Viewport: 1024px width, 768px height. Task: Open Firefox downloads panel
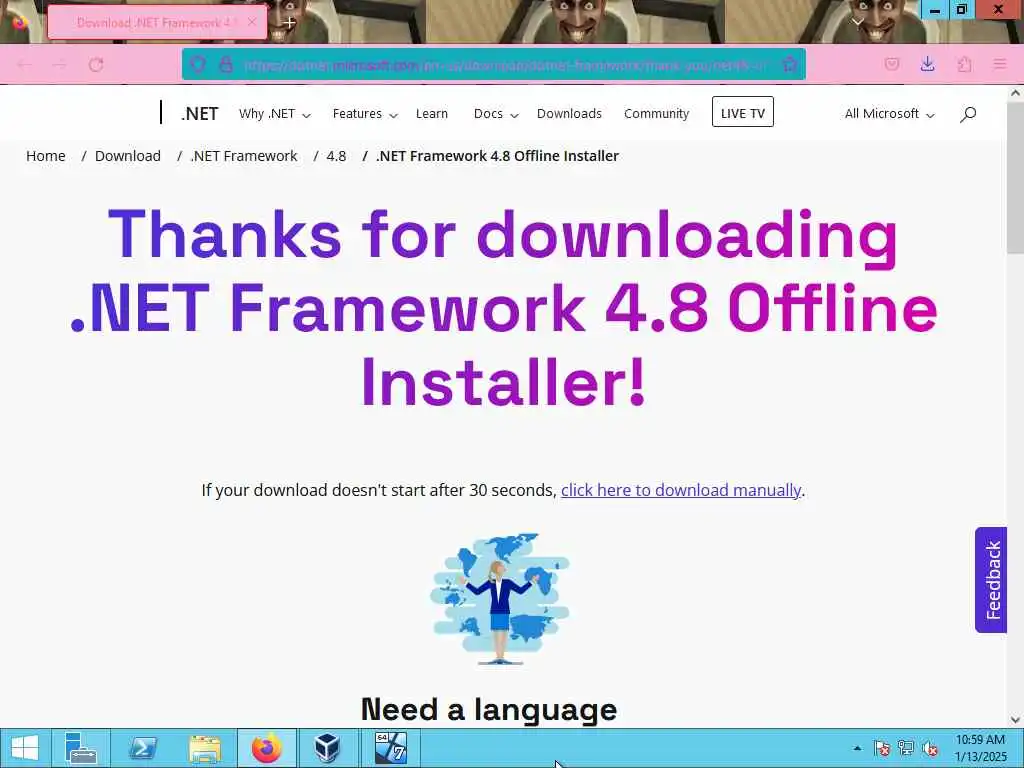[927, 64]
